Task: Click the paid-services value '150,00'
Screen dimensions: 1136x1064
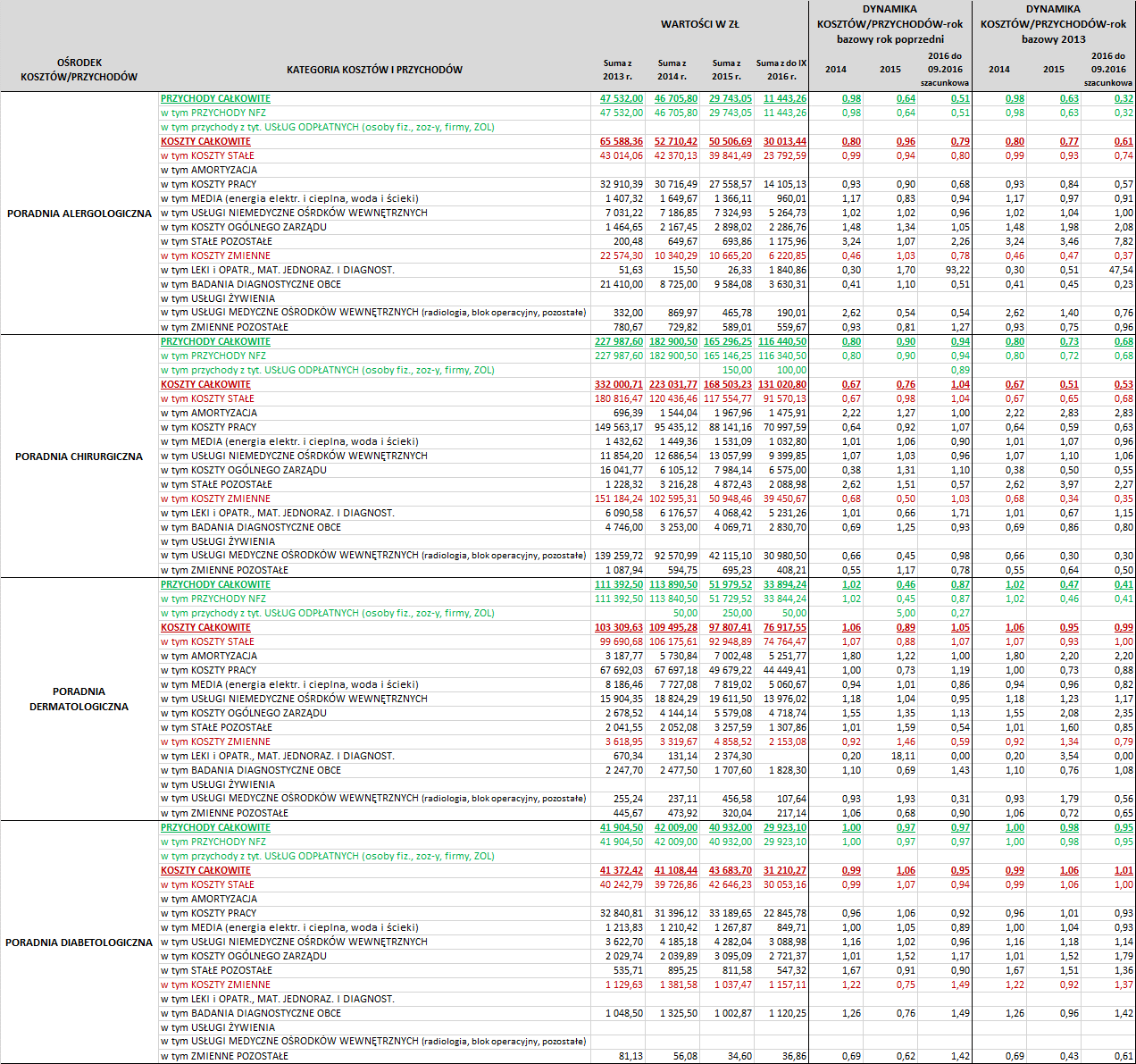Action: 737,370
